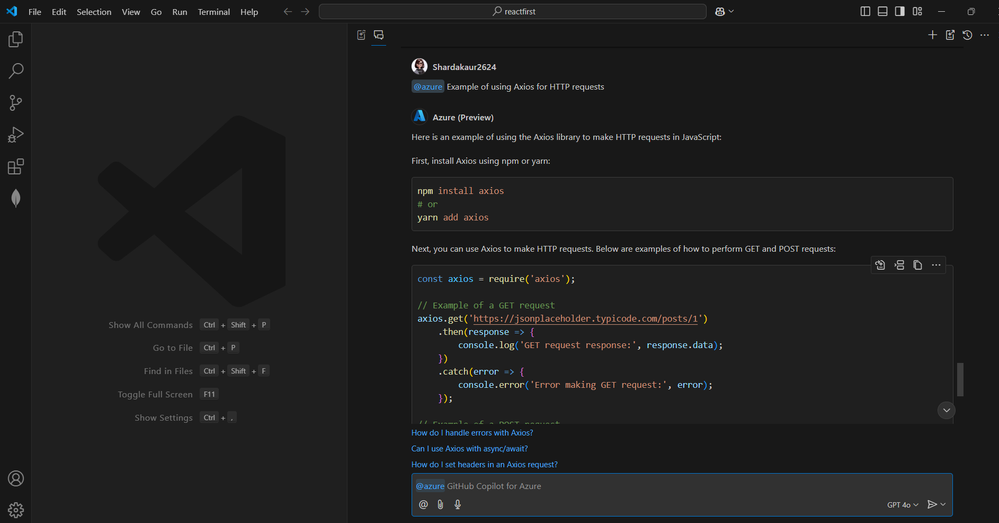Click 'How do I set headers' suggestion

pos(484,464)
